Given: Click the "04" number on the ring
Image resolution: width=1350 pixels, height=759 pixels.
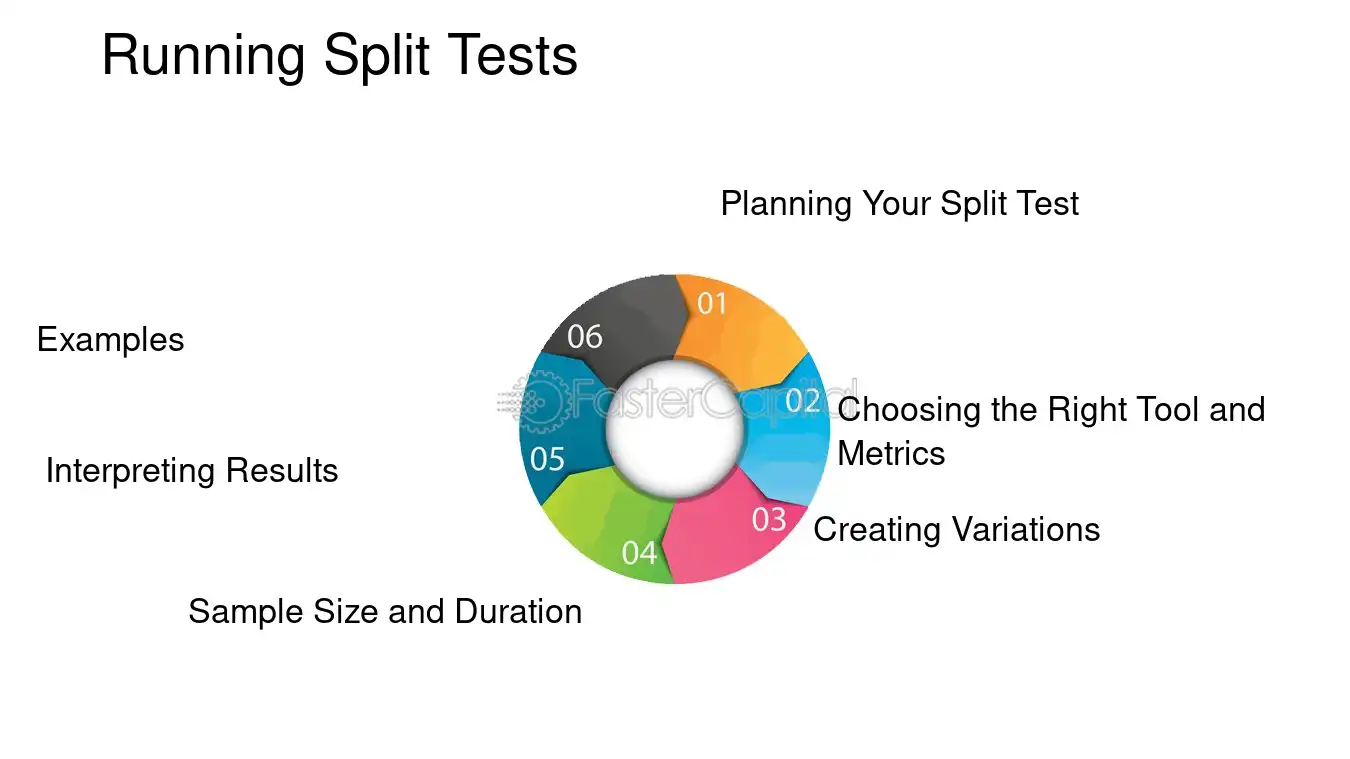Looking at the screenshot, I should (639, 552).
